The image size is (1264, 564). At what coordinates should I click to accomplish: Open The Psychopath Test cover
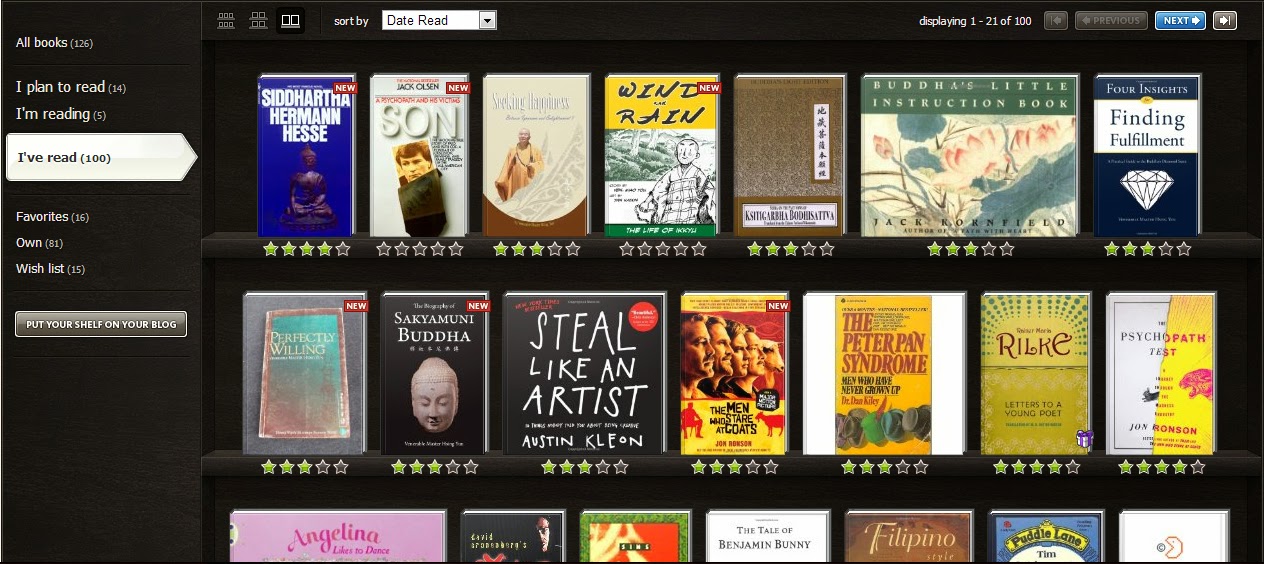pos(1161,374)
